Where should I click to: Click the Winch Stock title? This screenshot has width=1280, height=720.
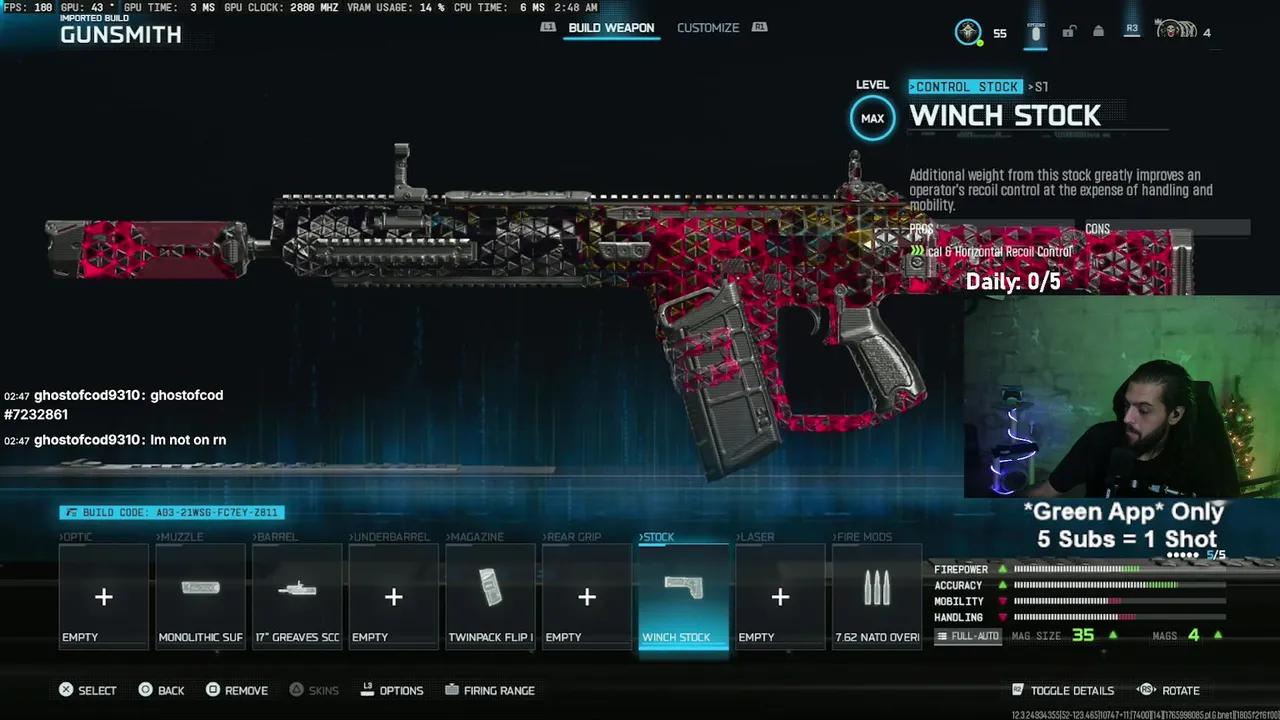(1005, 116)
